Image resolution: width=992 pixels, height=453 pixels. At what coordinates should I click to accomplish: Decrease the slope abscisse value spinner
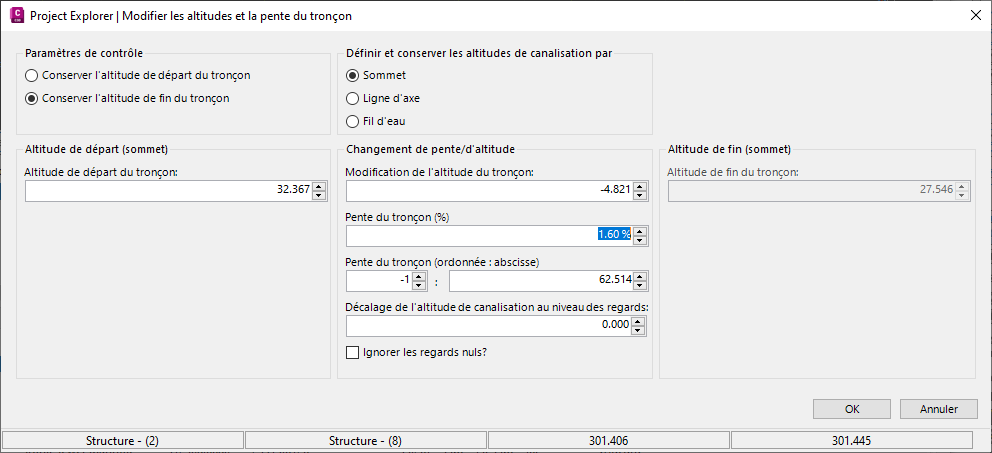tap(640, 287)
